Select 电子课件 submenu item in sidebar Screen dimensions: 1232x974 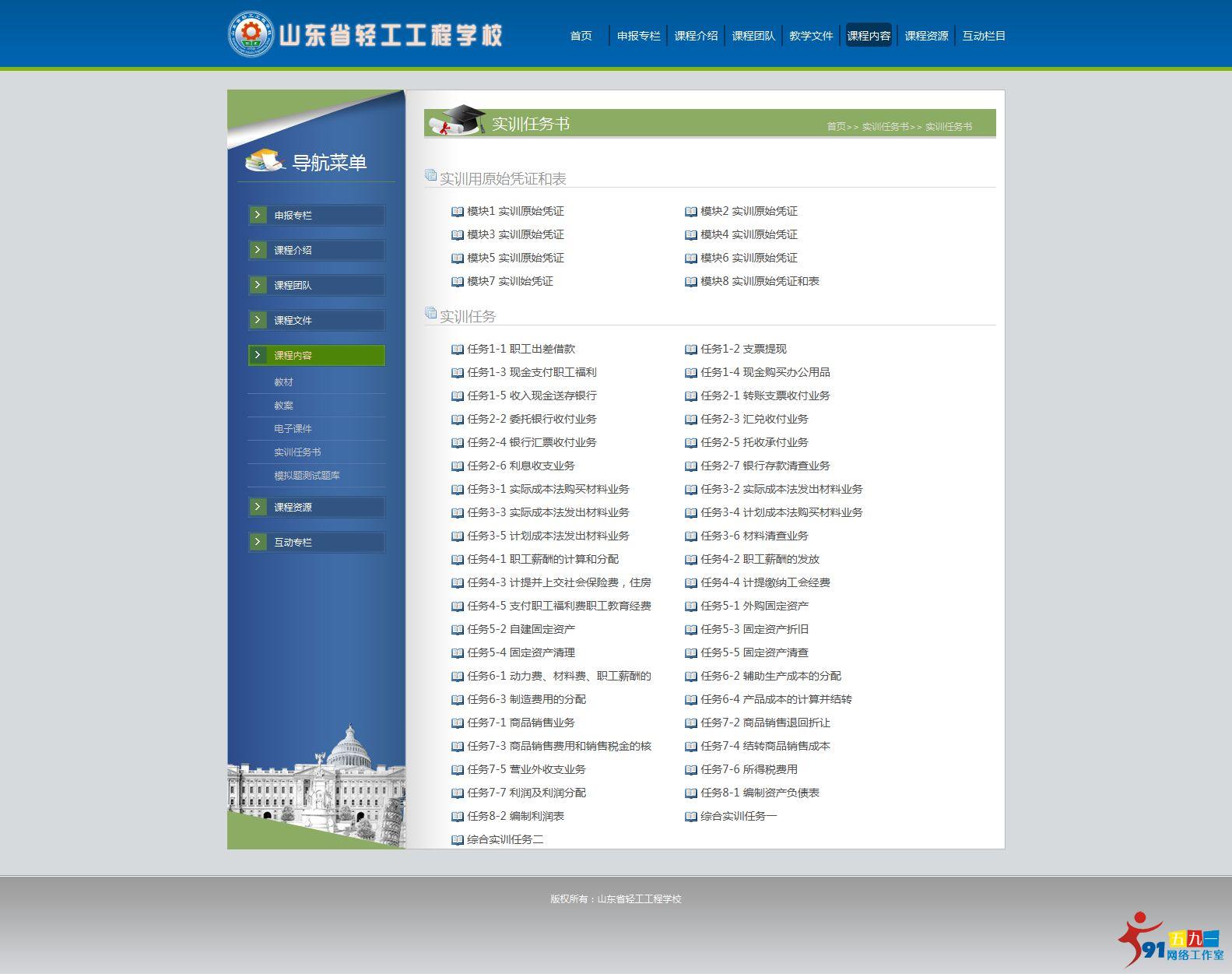coord(293,429)
